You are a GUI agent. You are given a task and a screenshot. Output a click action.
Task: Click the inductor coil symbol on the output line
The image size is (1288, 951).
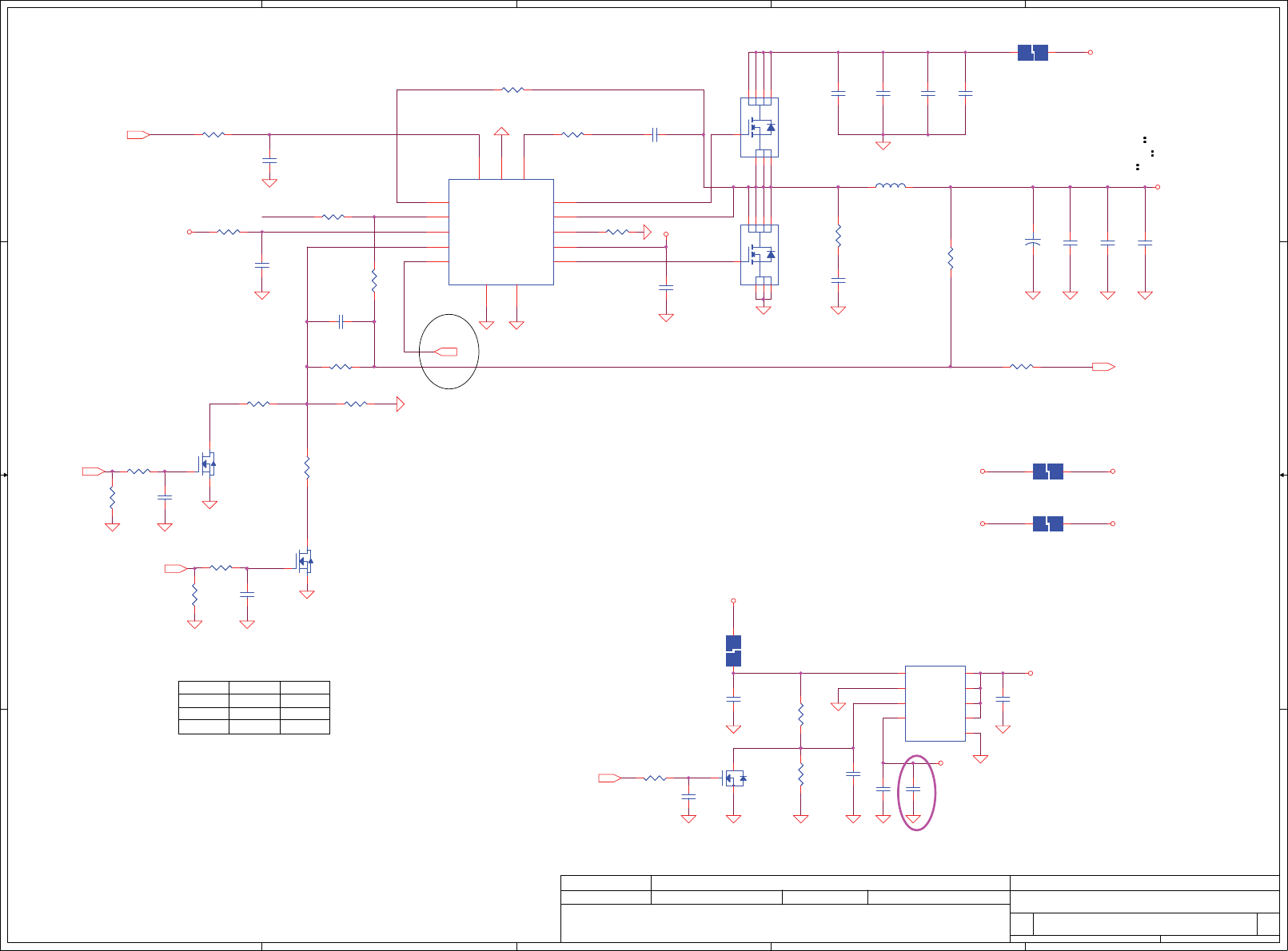coord(891,186)
